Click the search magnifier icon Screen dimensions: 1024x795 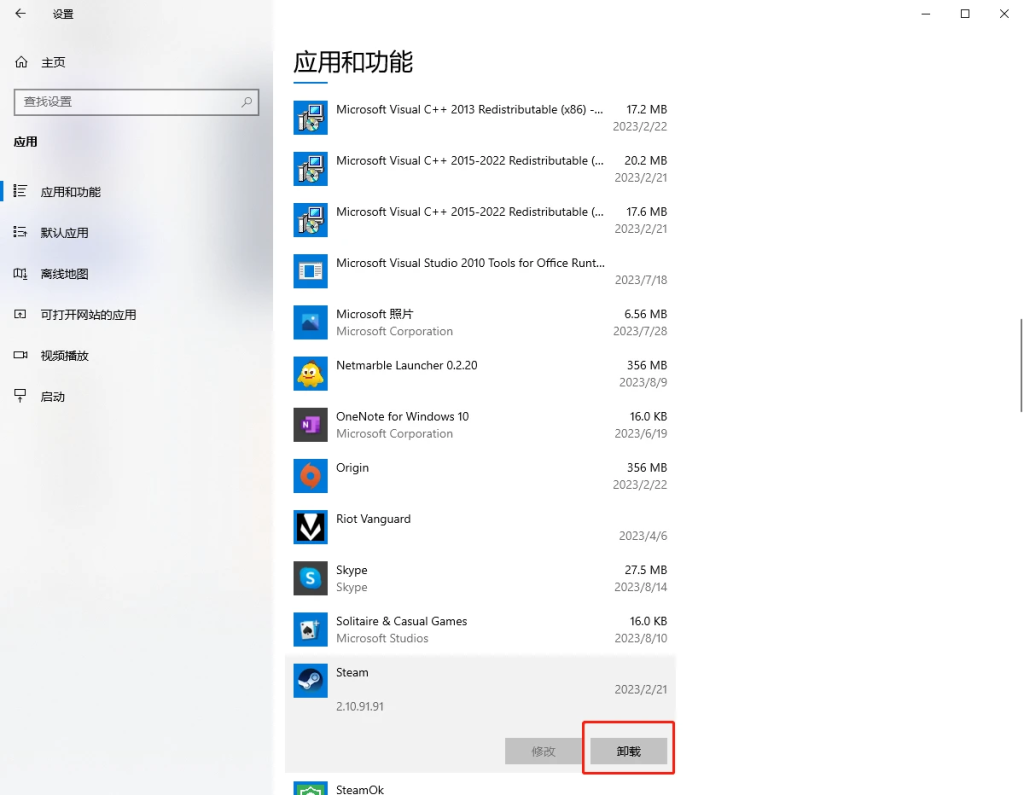[246, 102]
